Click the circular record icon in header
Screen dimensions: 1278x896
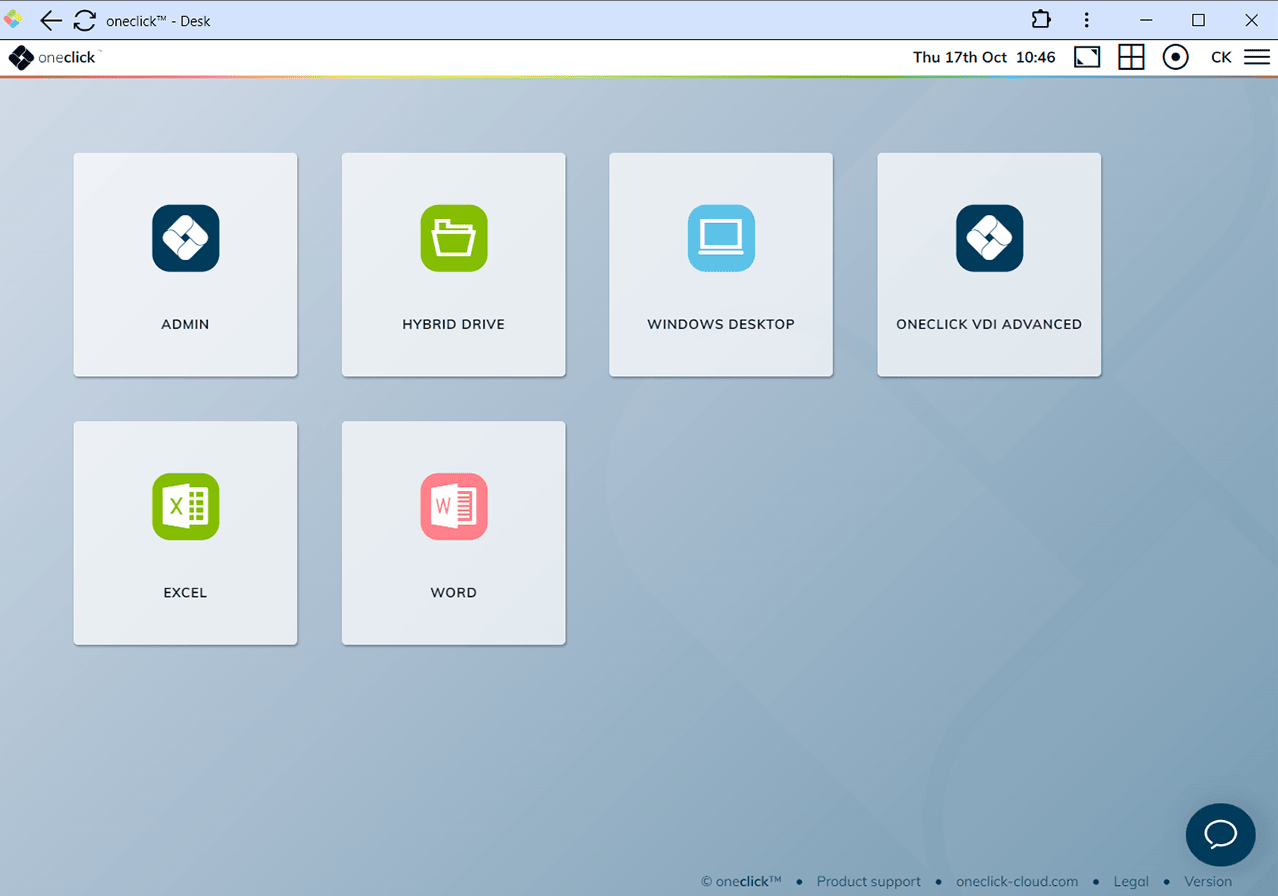1175,57
